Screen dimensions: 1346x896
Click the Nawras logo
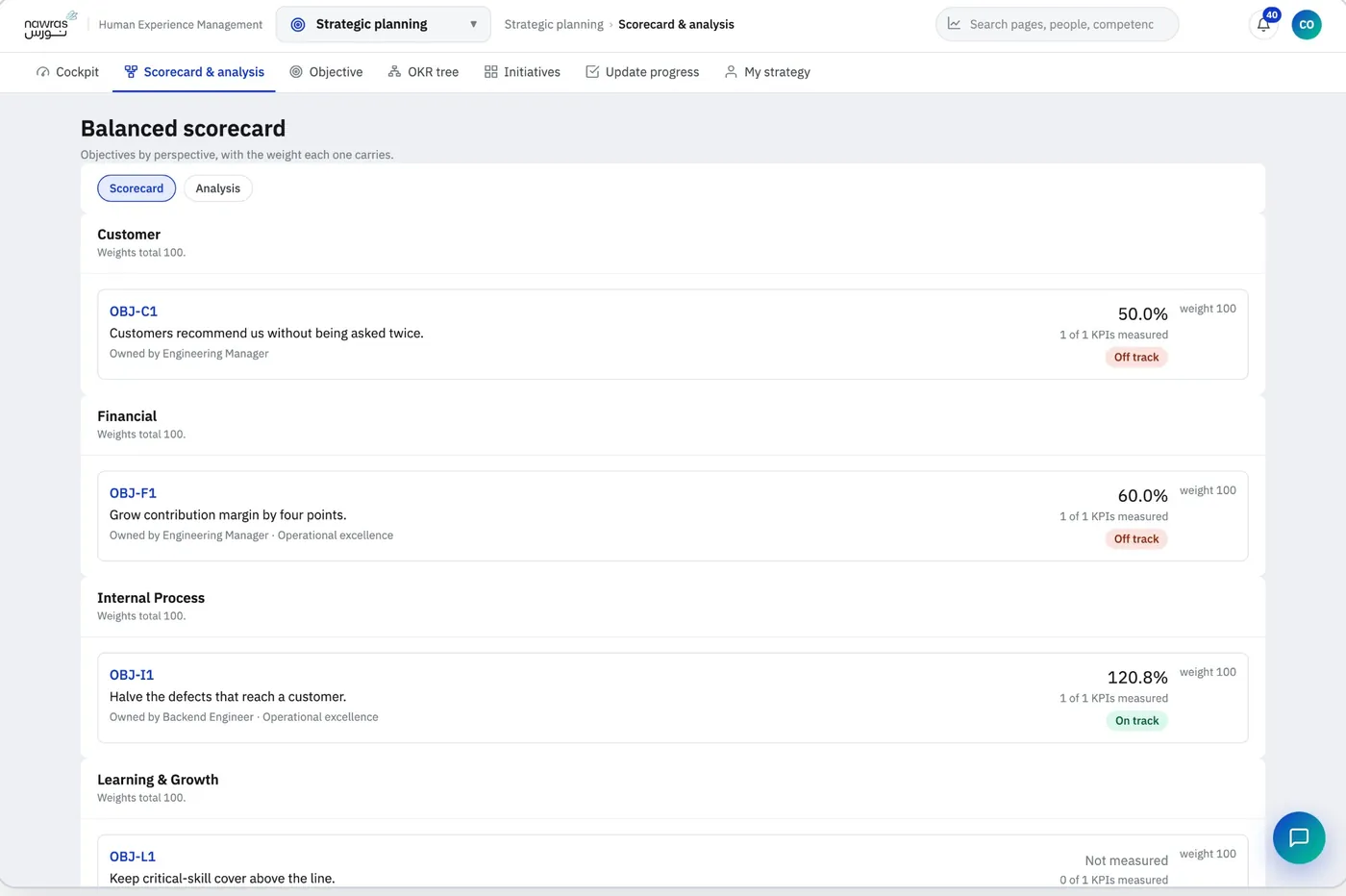50,25
